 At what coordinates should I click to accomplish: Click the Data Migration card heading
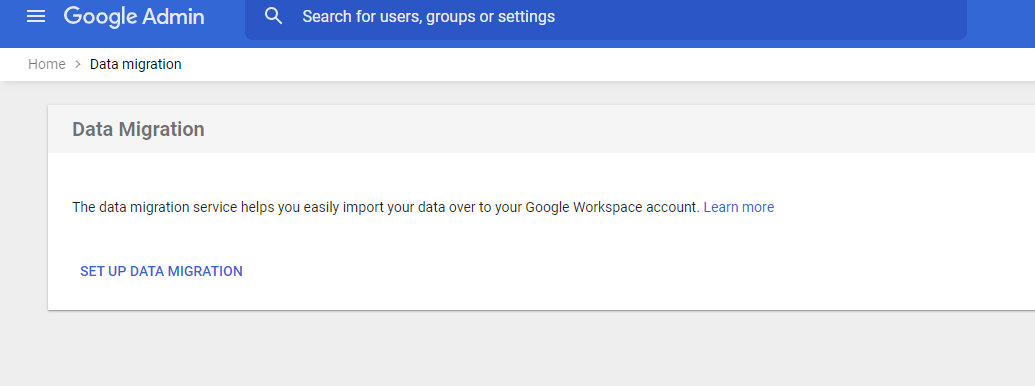138,129
